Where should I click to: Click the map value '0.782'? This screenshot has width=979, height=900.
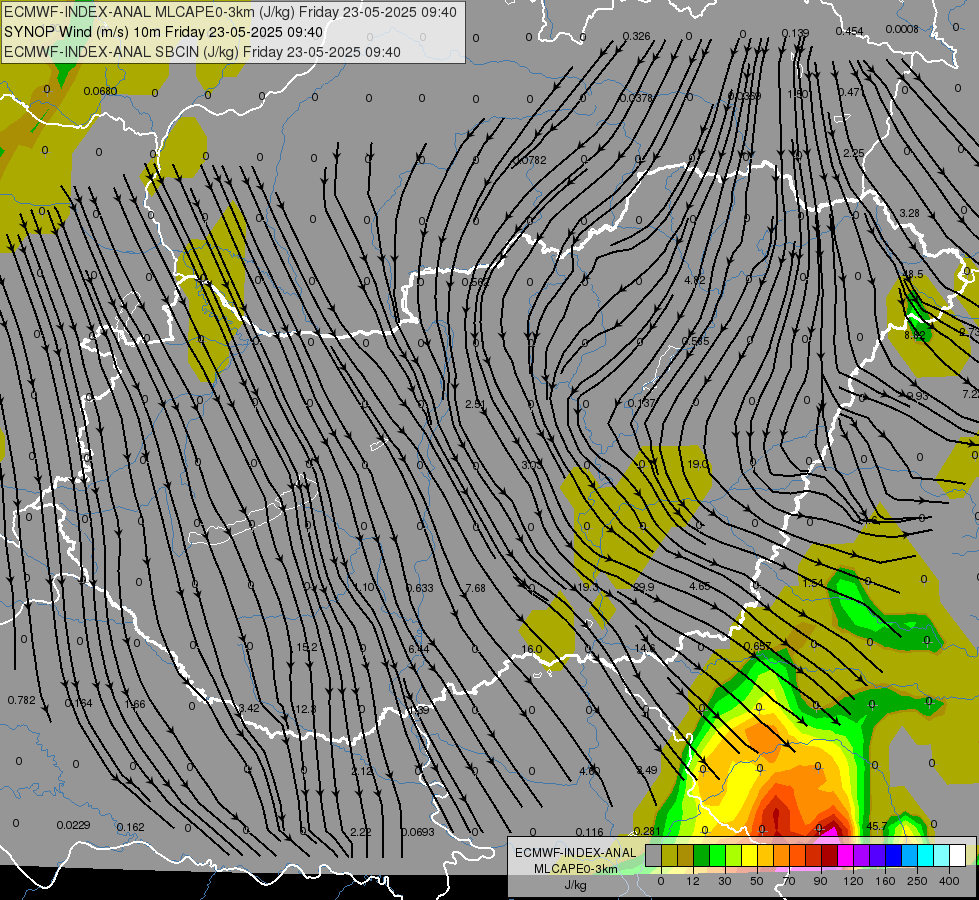pyautogui.click(x=21, y=700)
